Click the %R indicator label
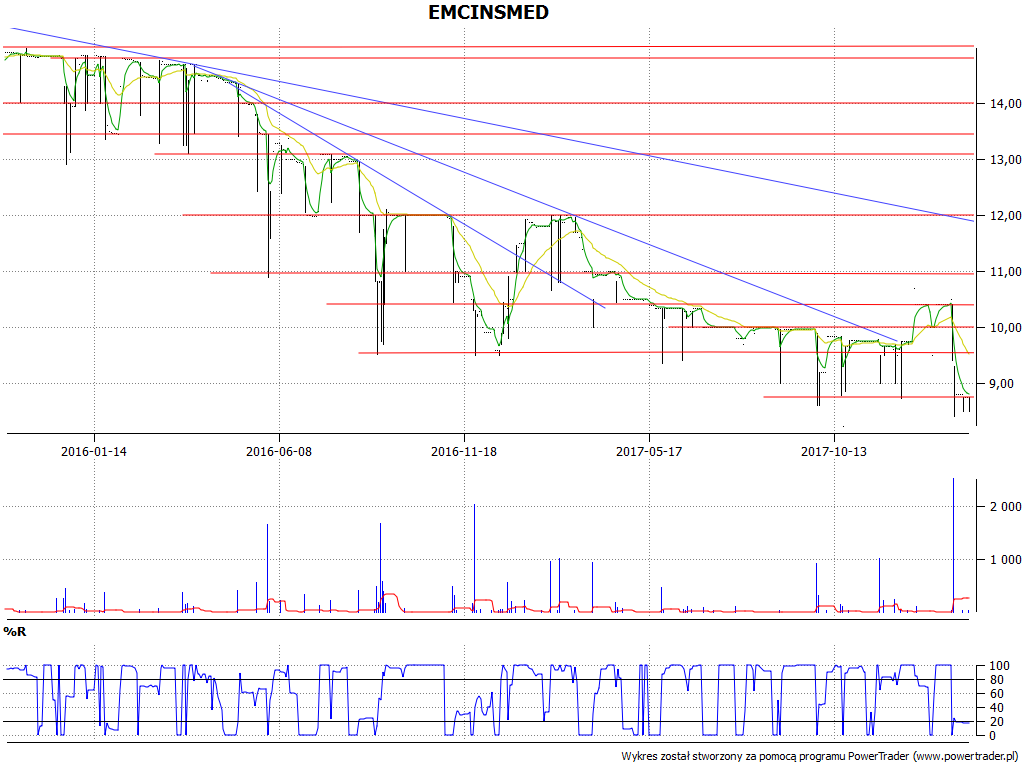Screen dimensions: 1024x768 (x=15, y=632)
